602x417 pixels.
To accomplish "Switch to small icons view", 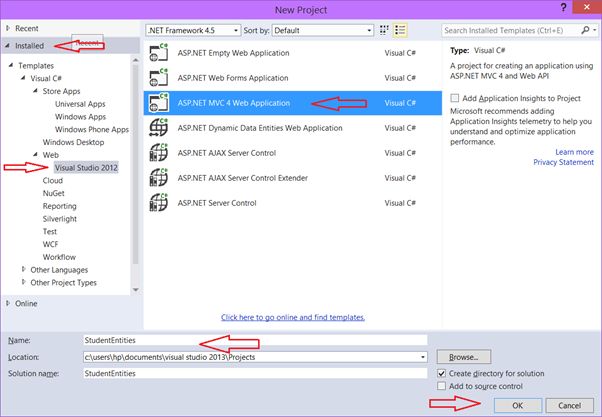I will (384, 30).
